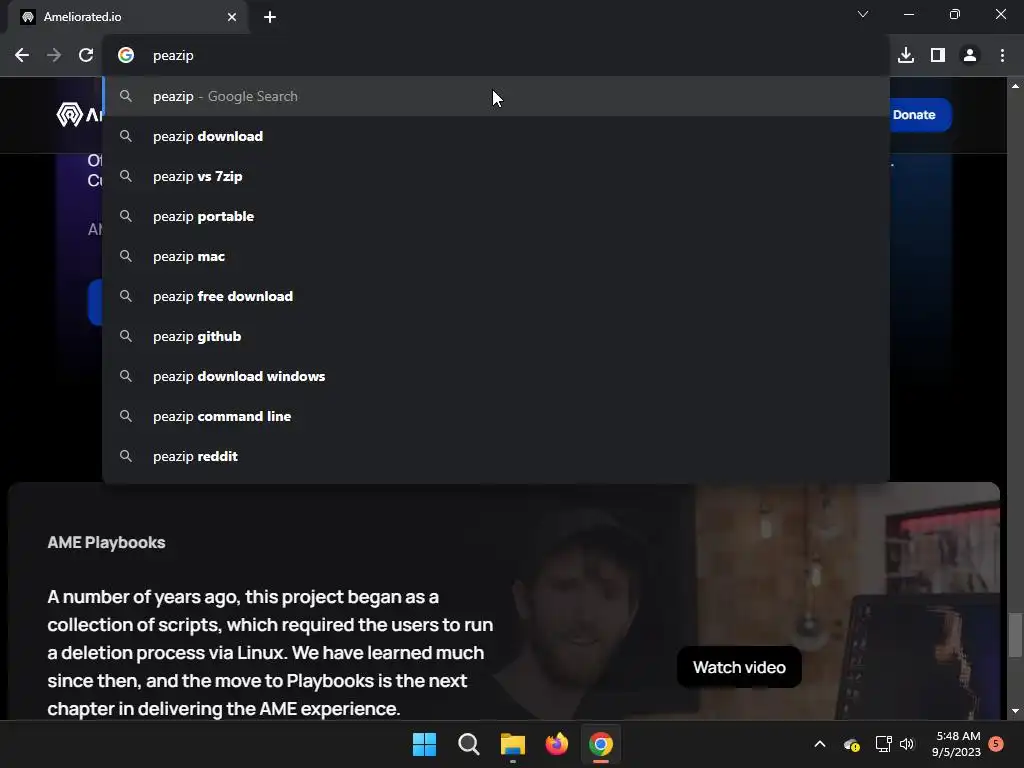Viewport: 1024px width, 768px height.
Task: Open Windows taskbar search
Action: [468, 744]
